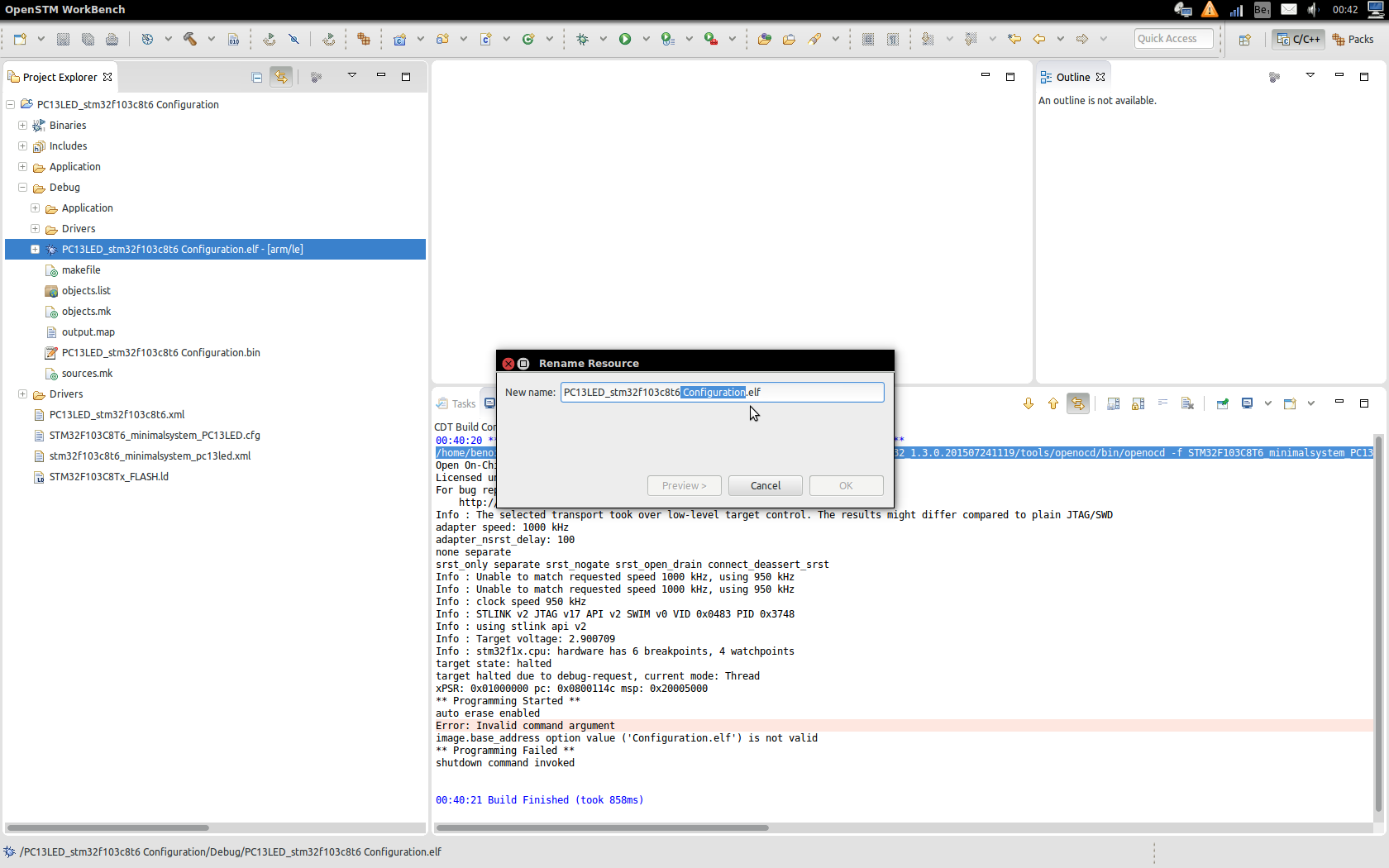Toggle Link with Editor in Project Explorer
This screenshot has height=868, width=1389.
point(281,77)
